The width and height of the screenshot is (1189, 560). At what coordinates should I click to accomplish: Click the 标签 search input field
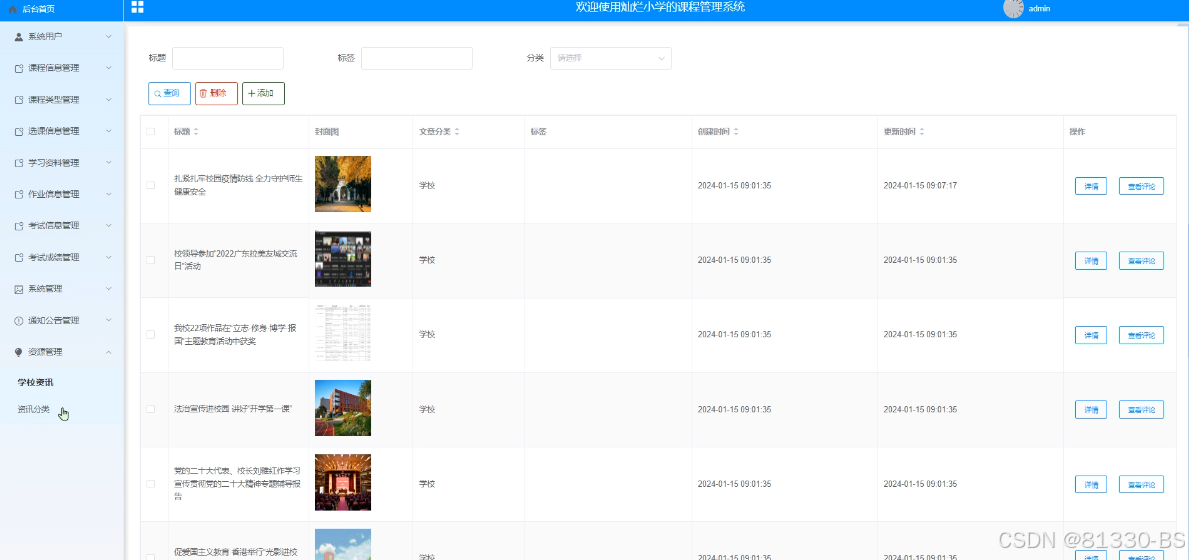pyautogui.click(x=416, y=58)
